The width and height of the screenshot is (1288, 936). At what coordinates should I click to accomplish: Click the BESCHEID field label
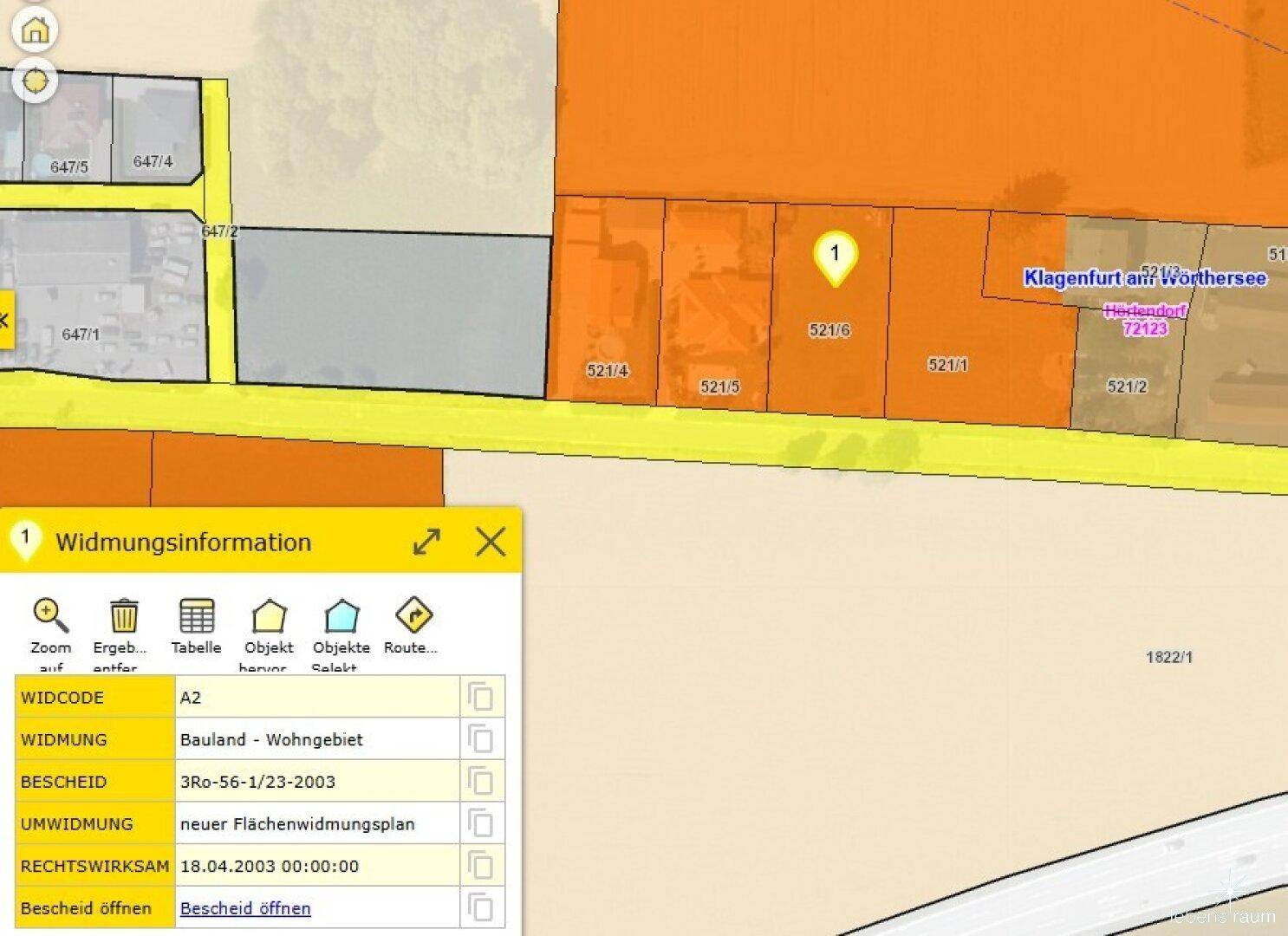point(64,782)
